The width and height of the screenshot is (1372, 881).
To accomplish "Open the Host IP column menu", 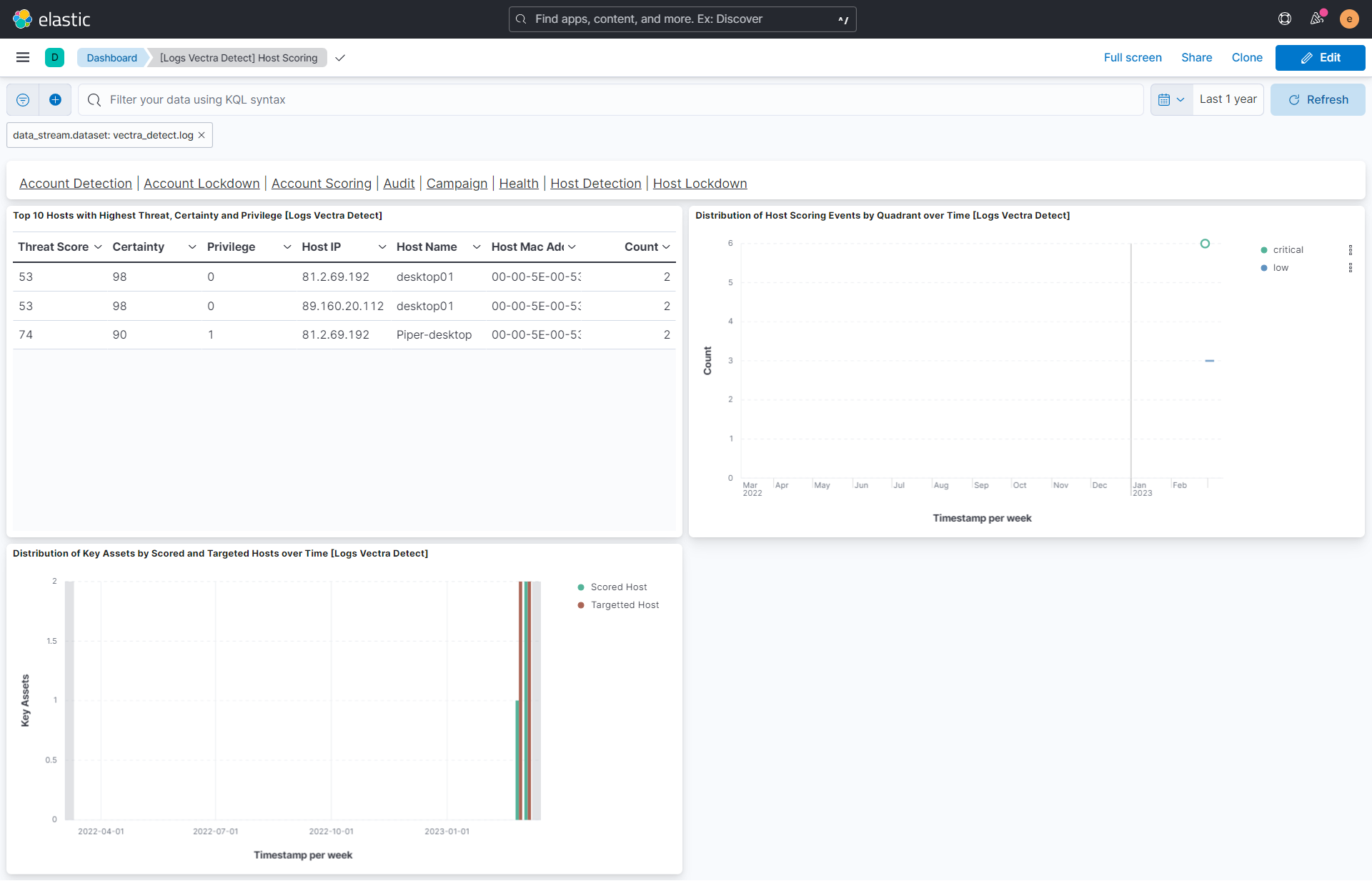I will 382,247.
